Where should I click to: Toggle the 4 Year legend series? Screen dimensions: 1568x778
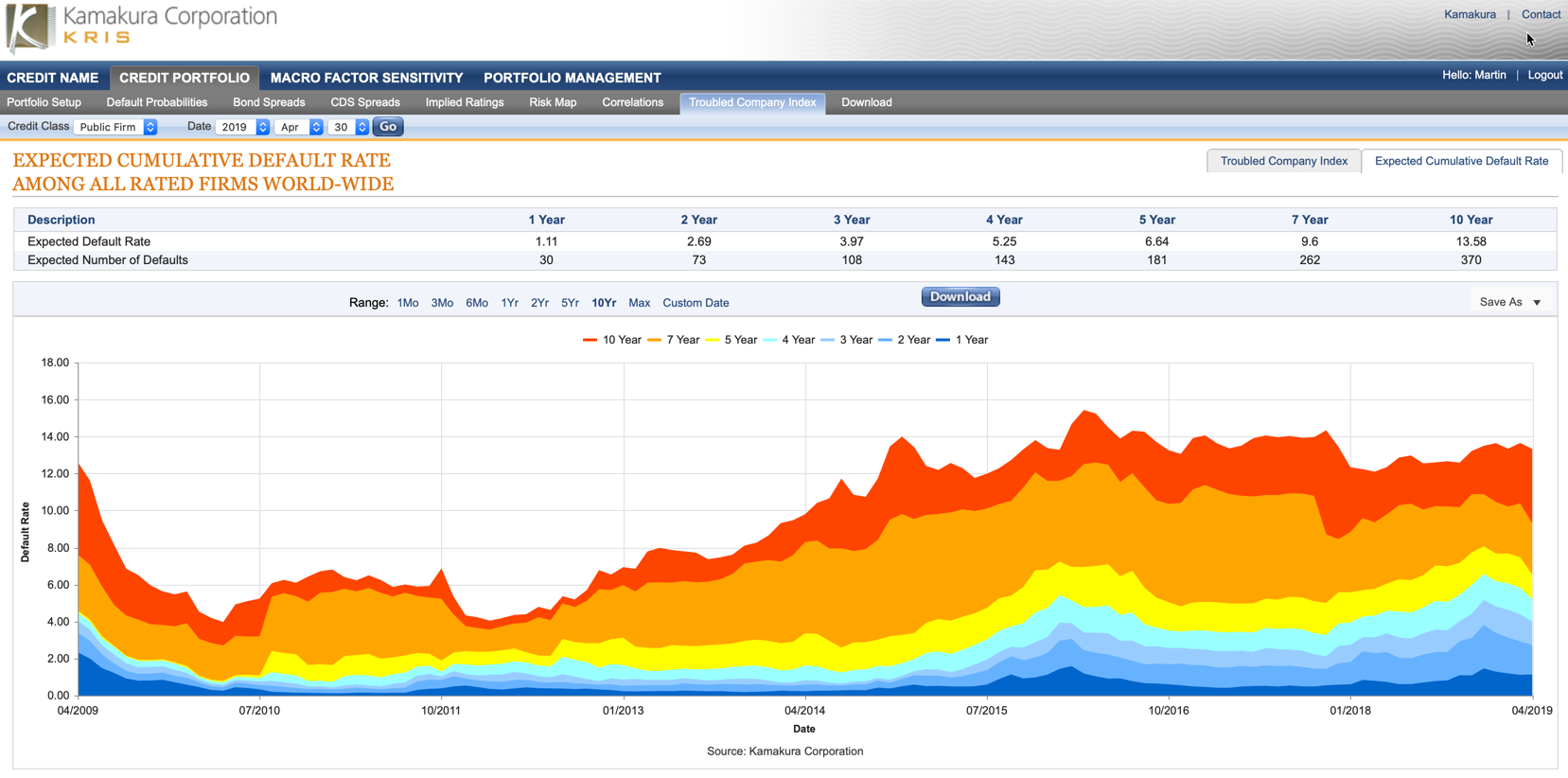[789, 340]
